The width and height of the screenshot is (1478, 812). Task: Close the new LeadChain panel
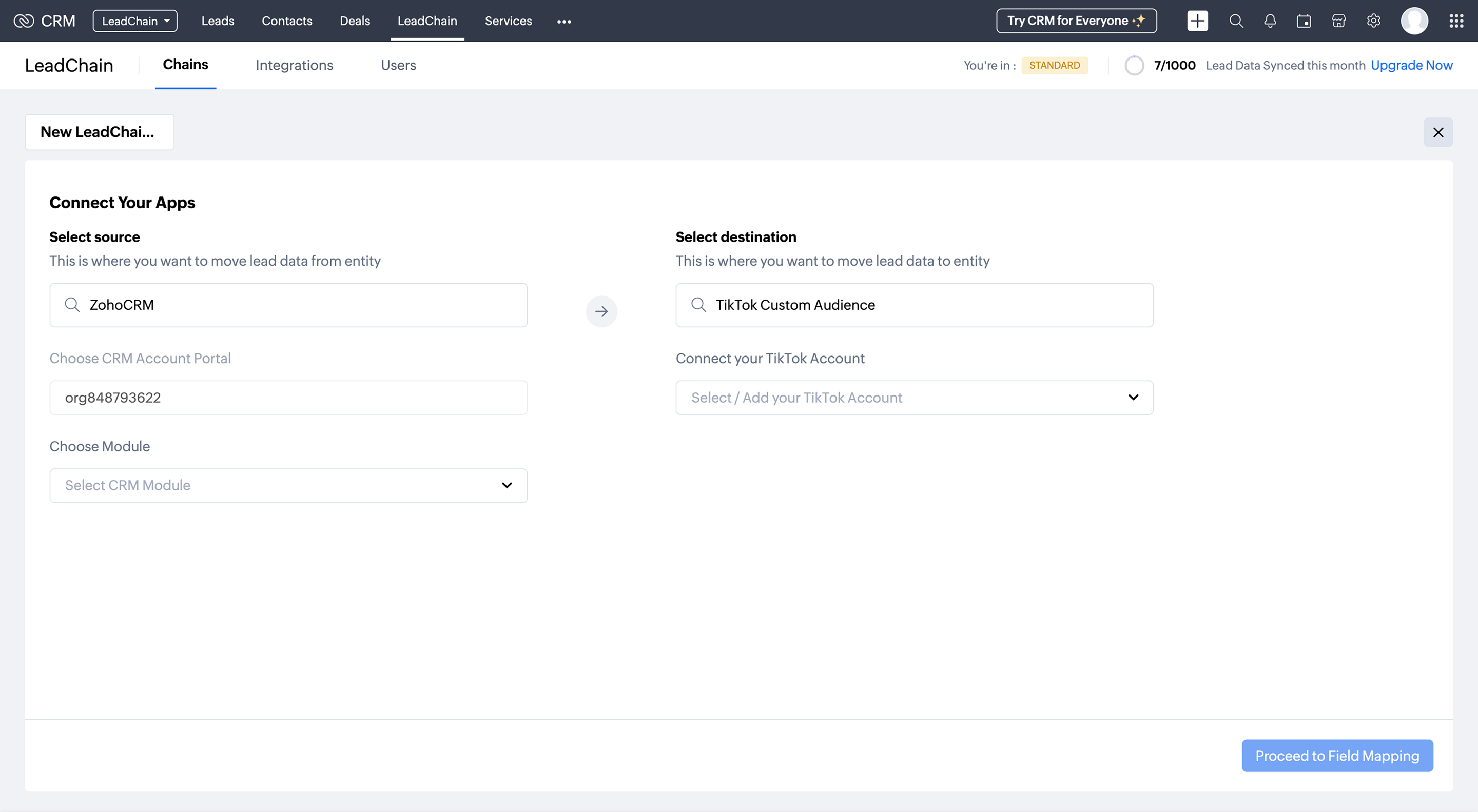(1438, 132)
